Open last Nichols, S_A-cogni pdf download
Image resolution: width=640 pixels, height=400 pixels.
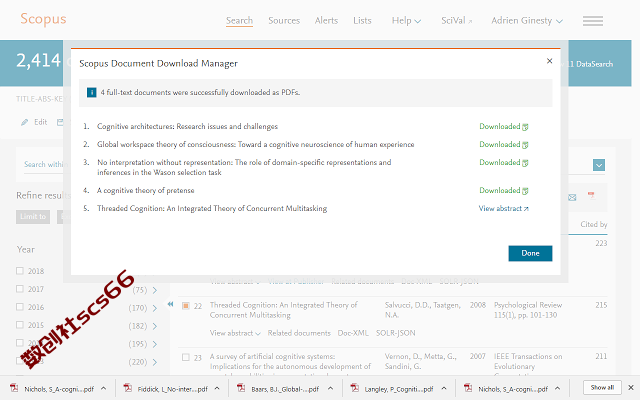[507, 389]
